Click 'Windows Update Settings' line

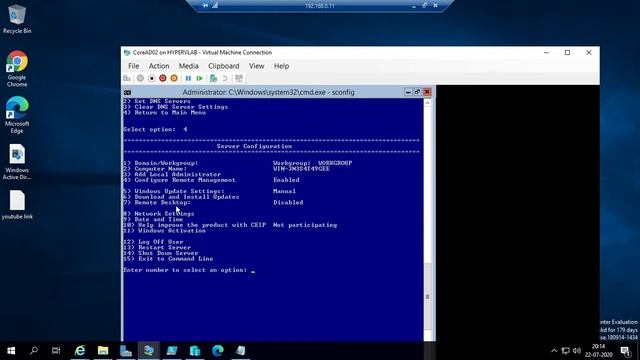pyautogui.click(x=174, y=191)
